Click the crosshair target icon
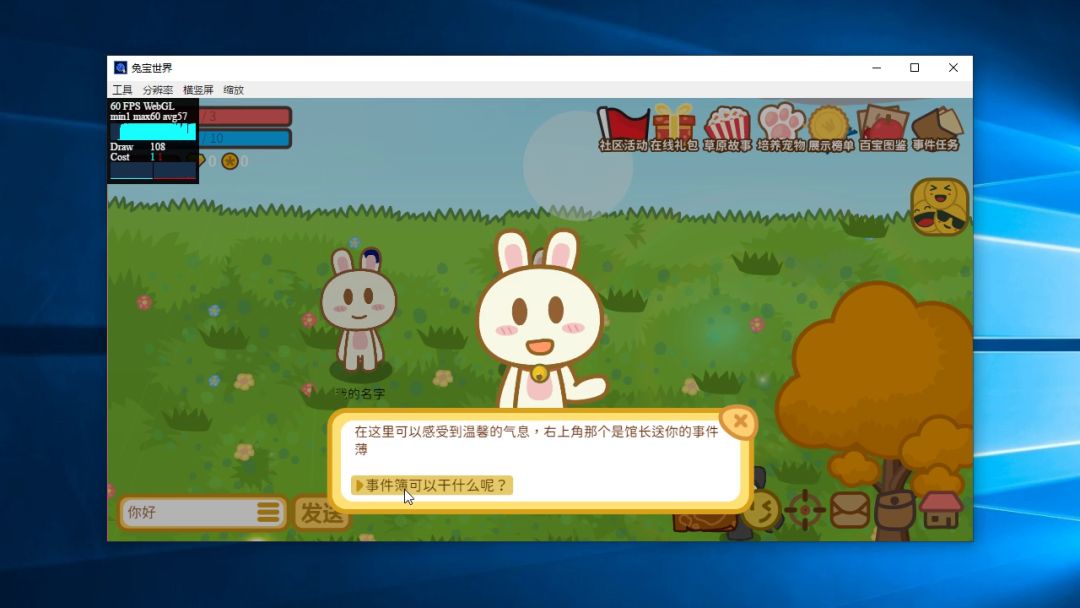The image size is (1080, 608). point(804,510)
